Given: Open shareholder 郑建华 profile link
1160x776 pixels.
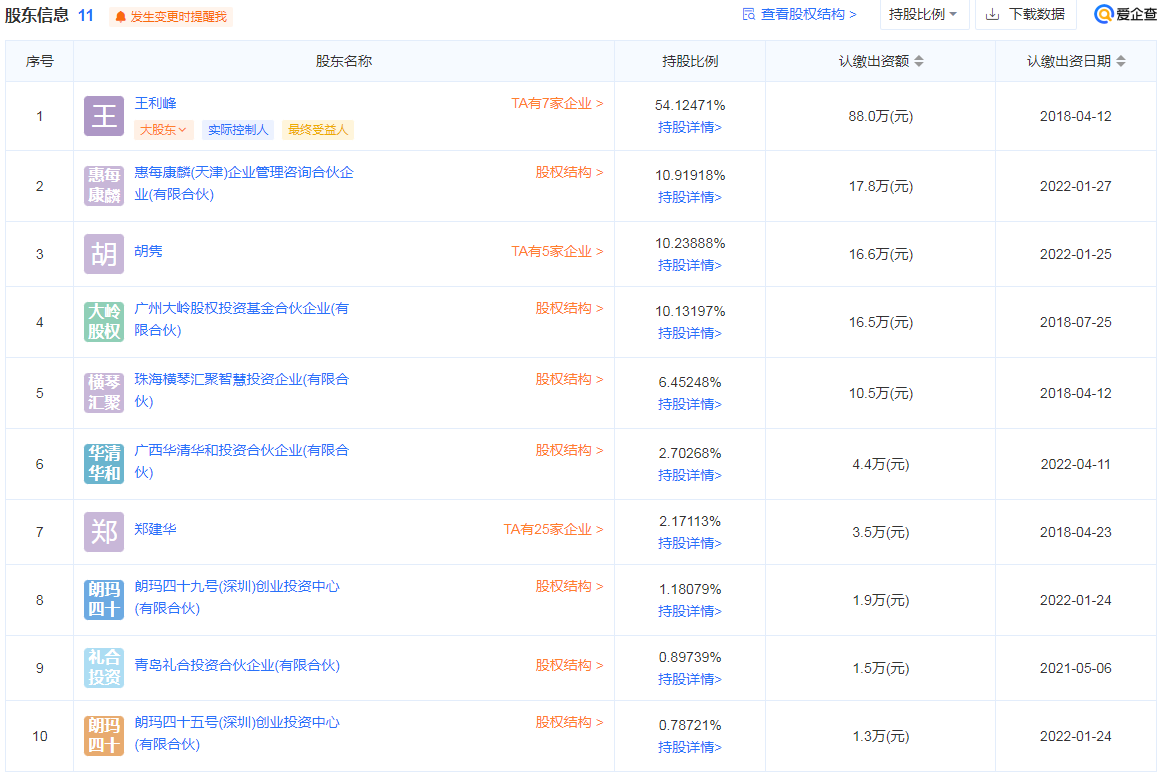Looking at the screenshot, I should [x=155, y=529].
